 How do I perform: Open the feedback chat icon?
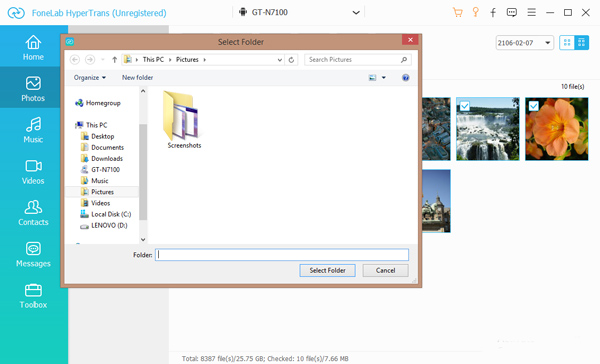point(512,13)
